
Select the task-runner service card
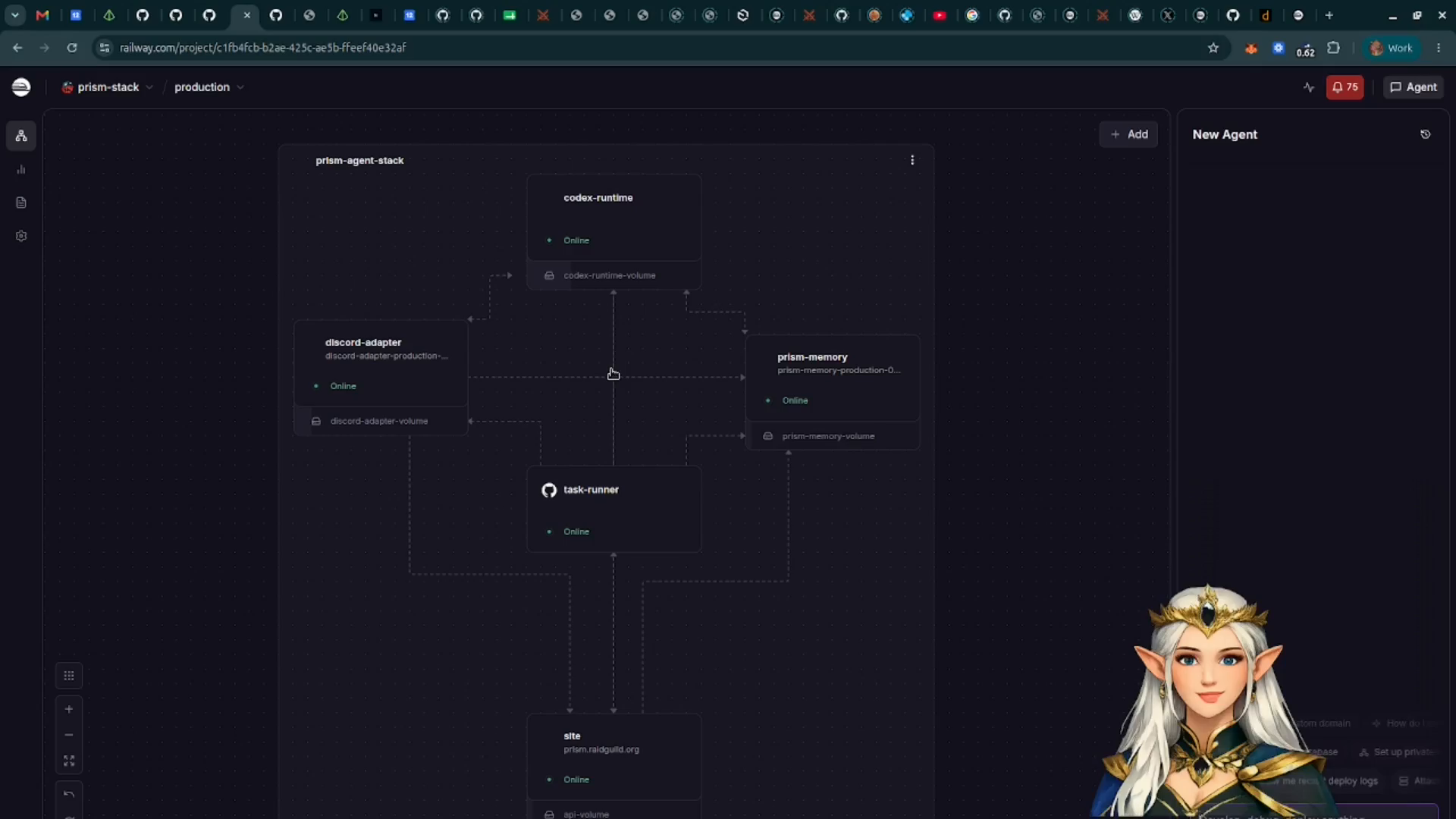coord(613,509)
